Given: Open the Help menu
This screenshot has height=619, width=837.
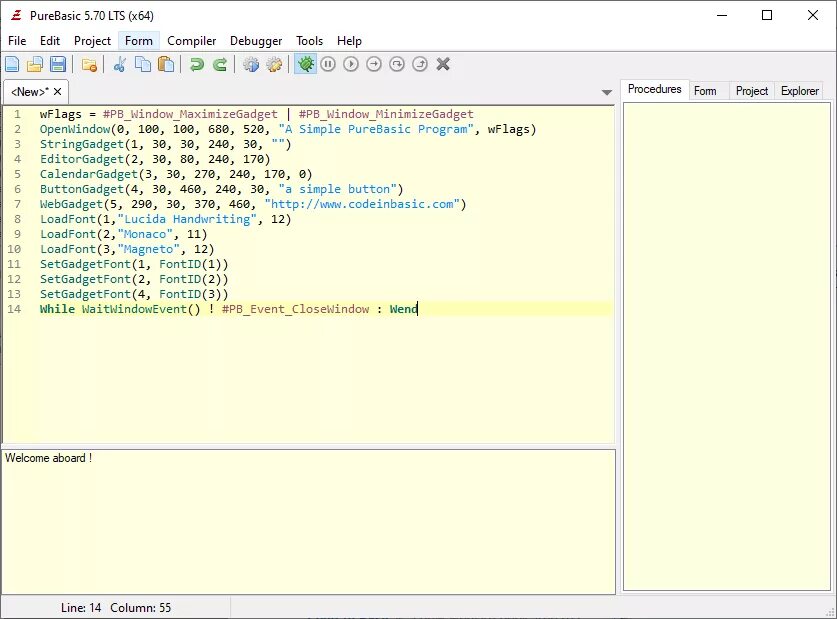Looking at the screenshot, I should coord(349,41).
